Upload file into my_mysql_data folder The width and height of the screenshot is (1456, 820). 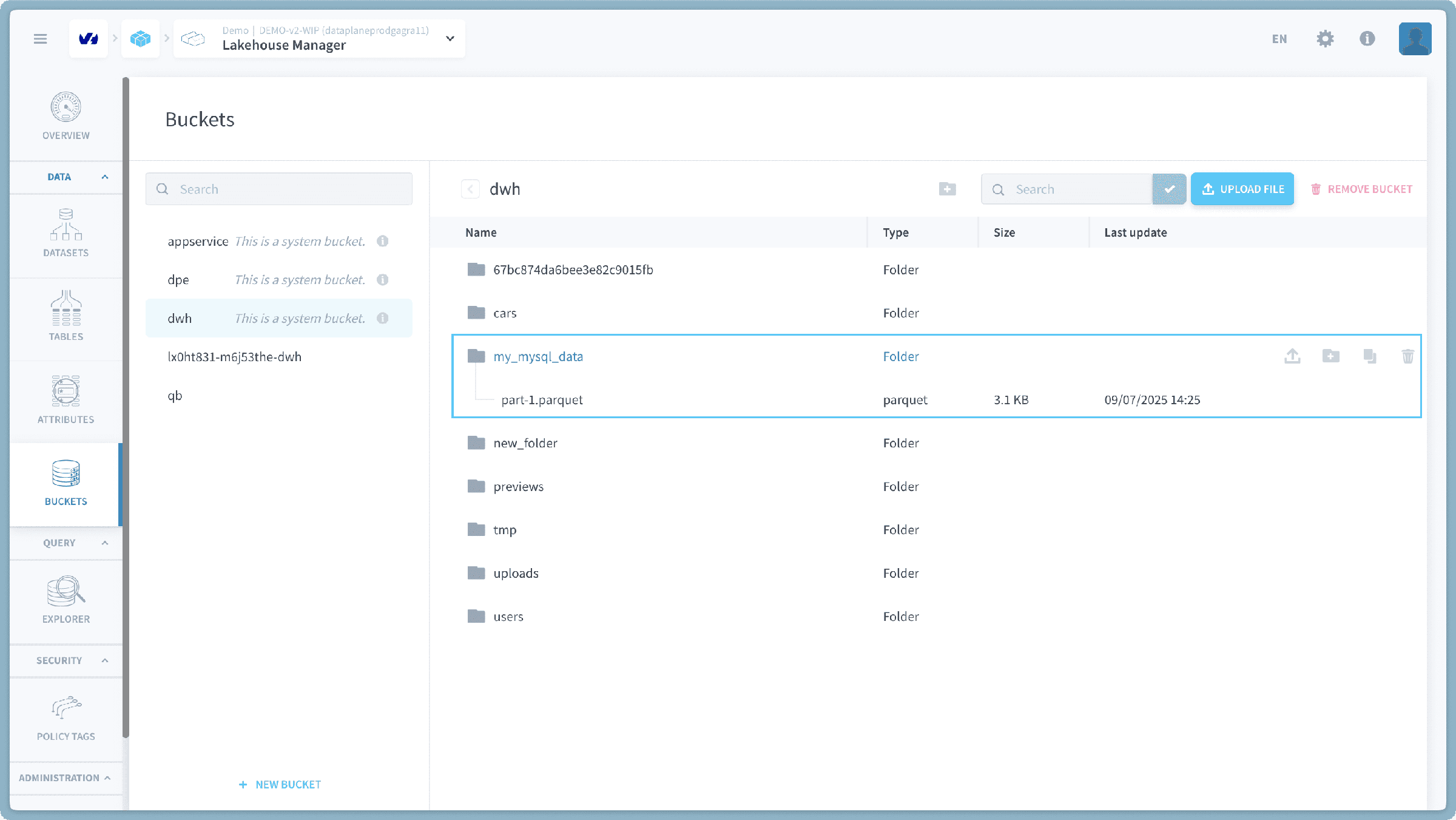(x=1293, y=356)
